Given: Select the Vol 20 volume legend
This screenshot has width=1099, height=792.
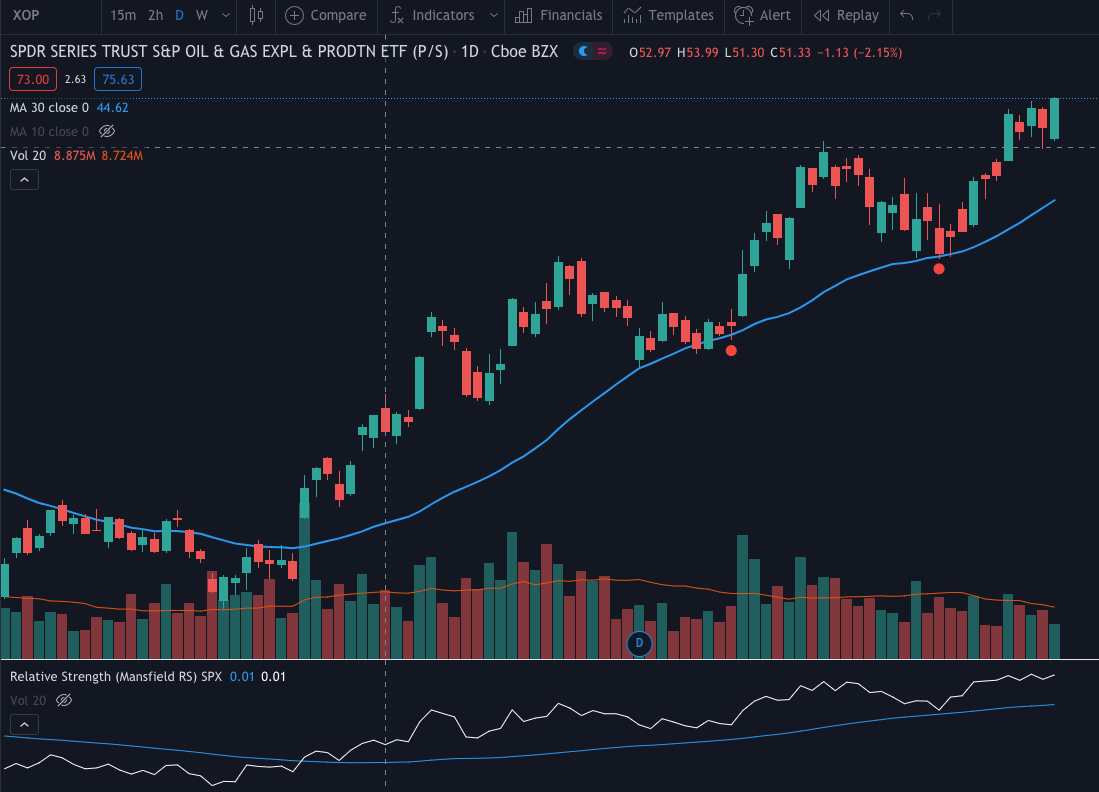Looking at the screenshot, I should tap(28, 155).
